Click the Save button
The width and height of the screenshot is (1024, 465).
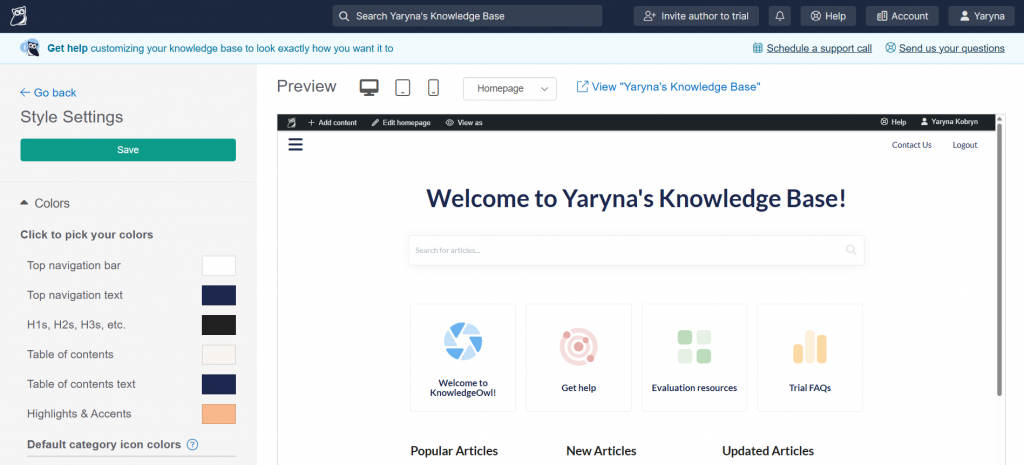pyautogui.click(x=128, y=150)
